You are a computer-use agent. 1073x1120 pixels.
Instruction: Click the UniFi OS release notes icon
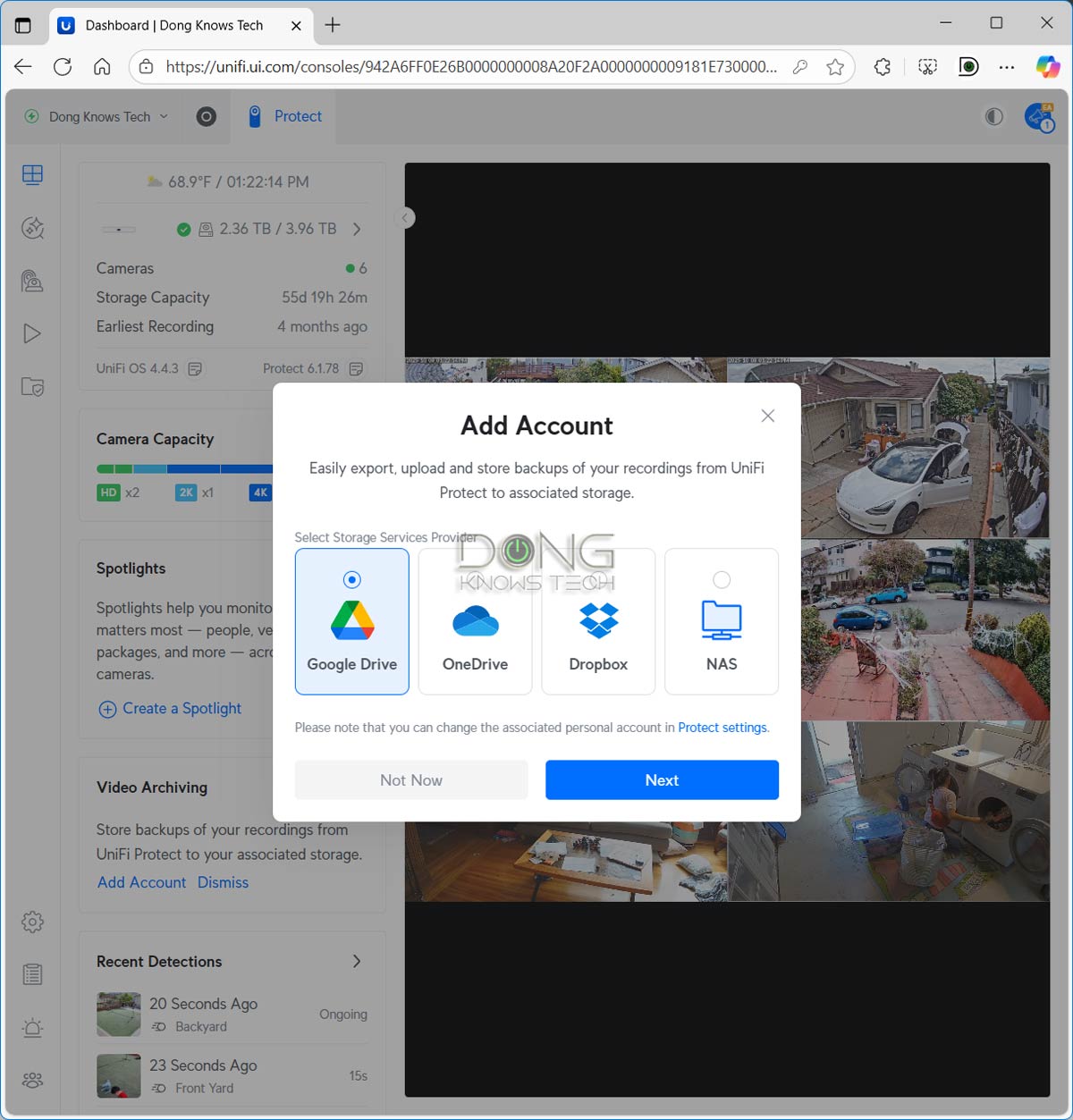tap(196, 369)
